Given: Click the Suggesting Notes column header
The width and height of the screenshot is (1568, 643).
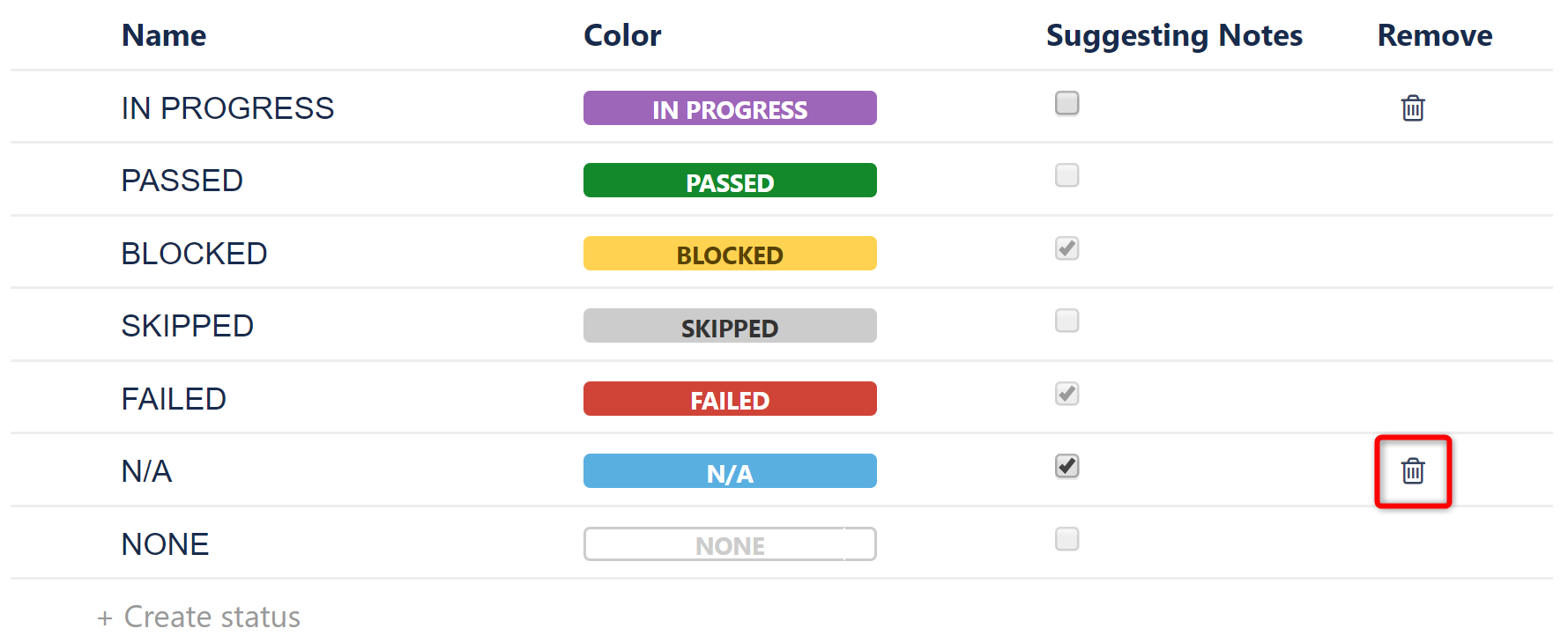Looking at the screenshot, I should 1174,35.
